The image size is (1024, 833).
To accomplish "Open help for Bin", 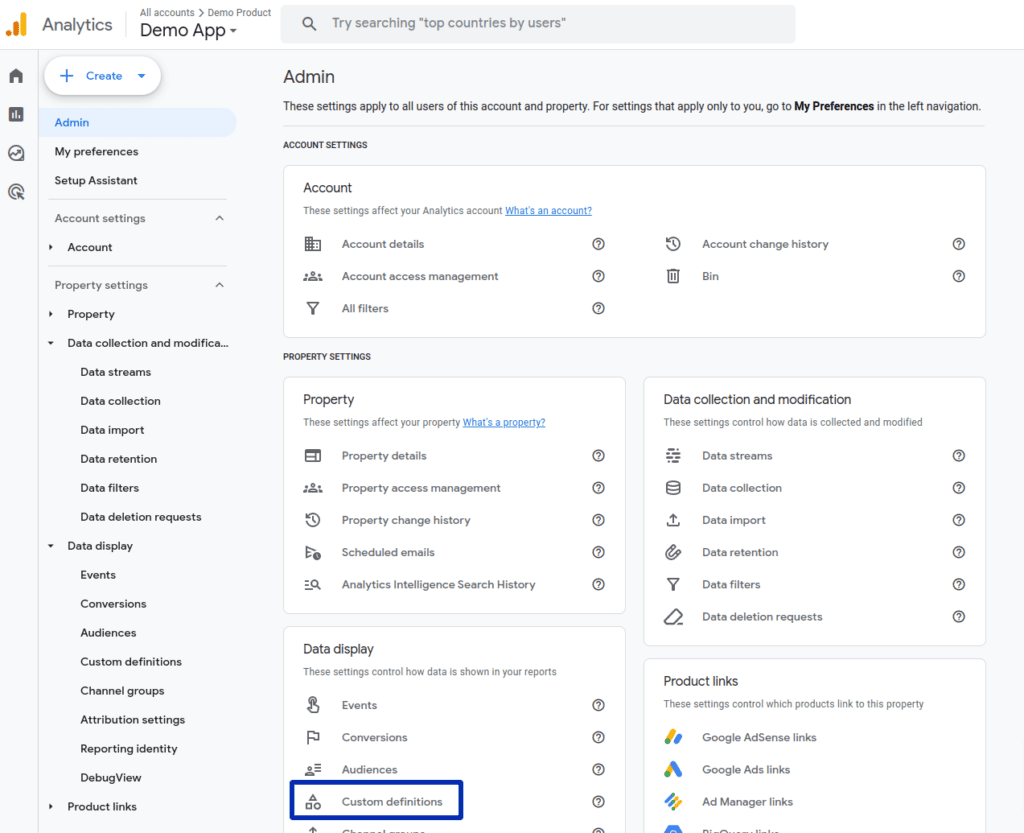I will (x=959, y=276).
